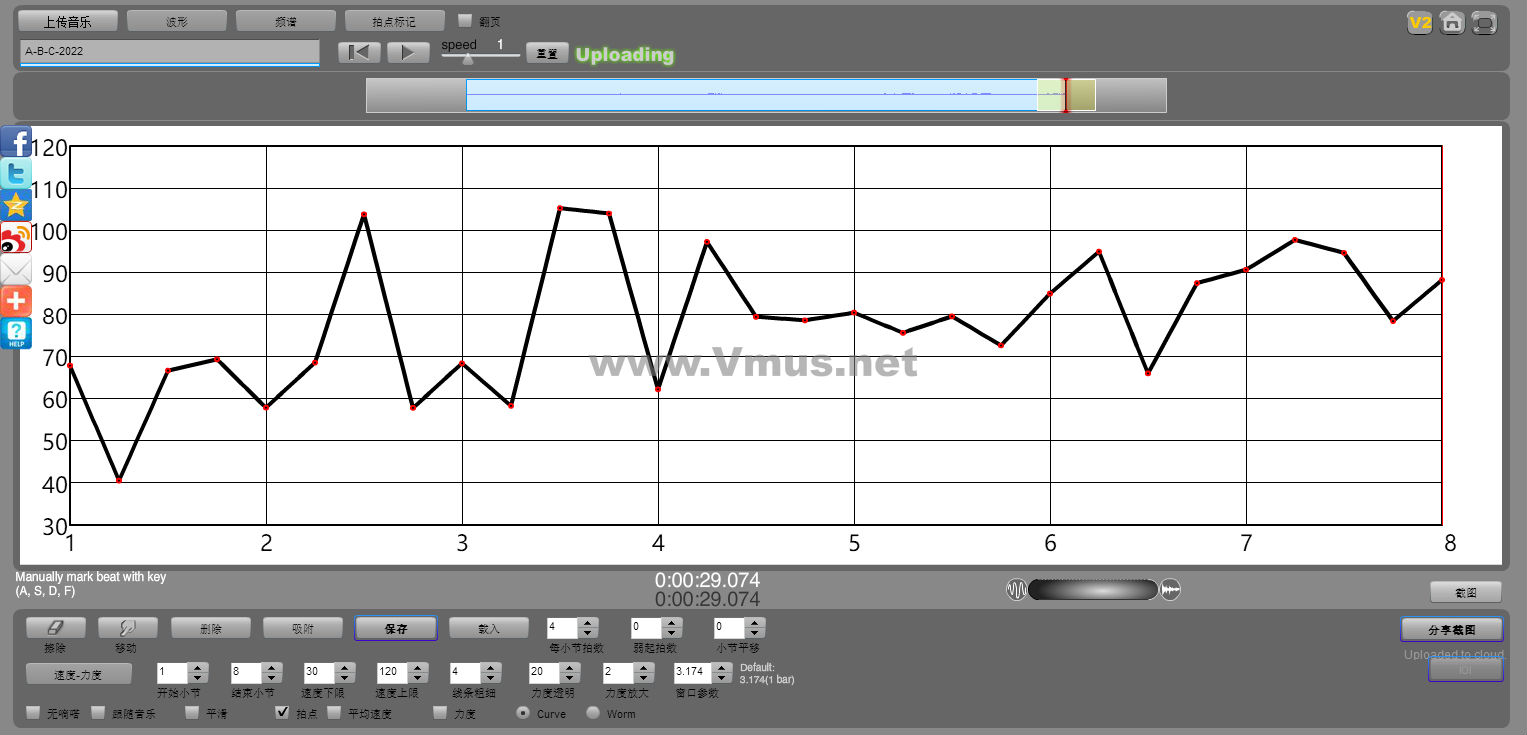Increase the 结束小节 end bar value
This screenshot has height=735, width=1527.
(271, 667)
